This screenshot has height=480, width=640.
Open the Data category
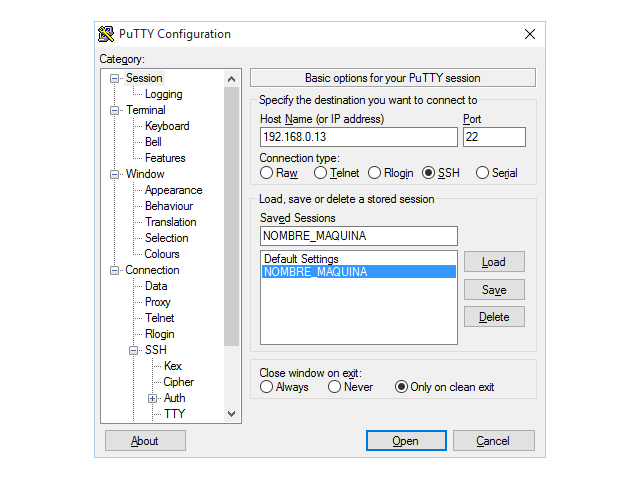156,286
